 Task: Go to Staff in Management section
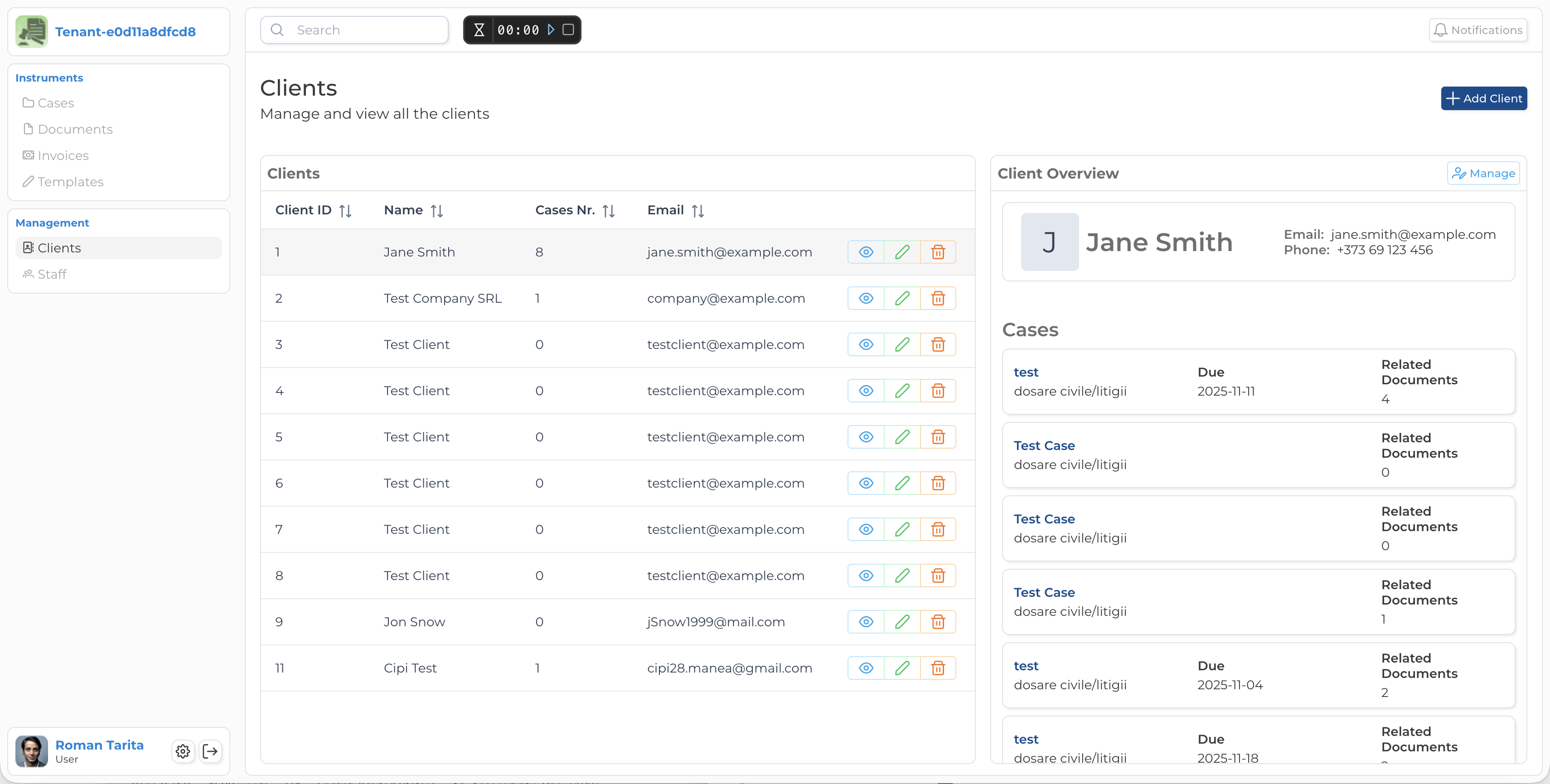point(52,274)
